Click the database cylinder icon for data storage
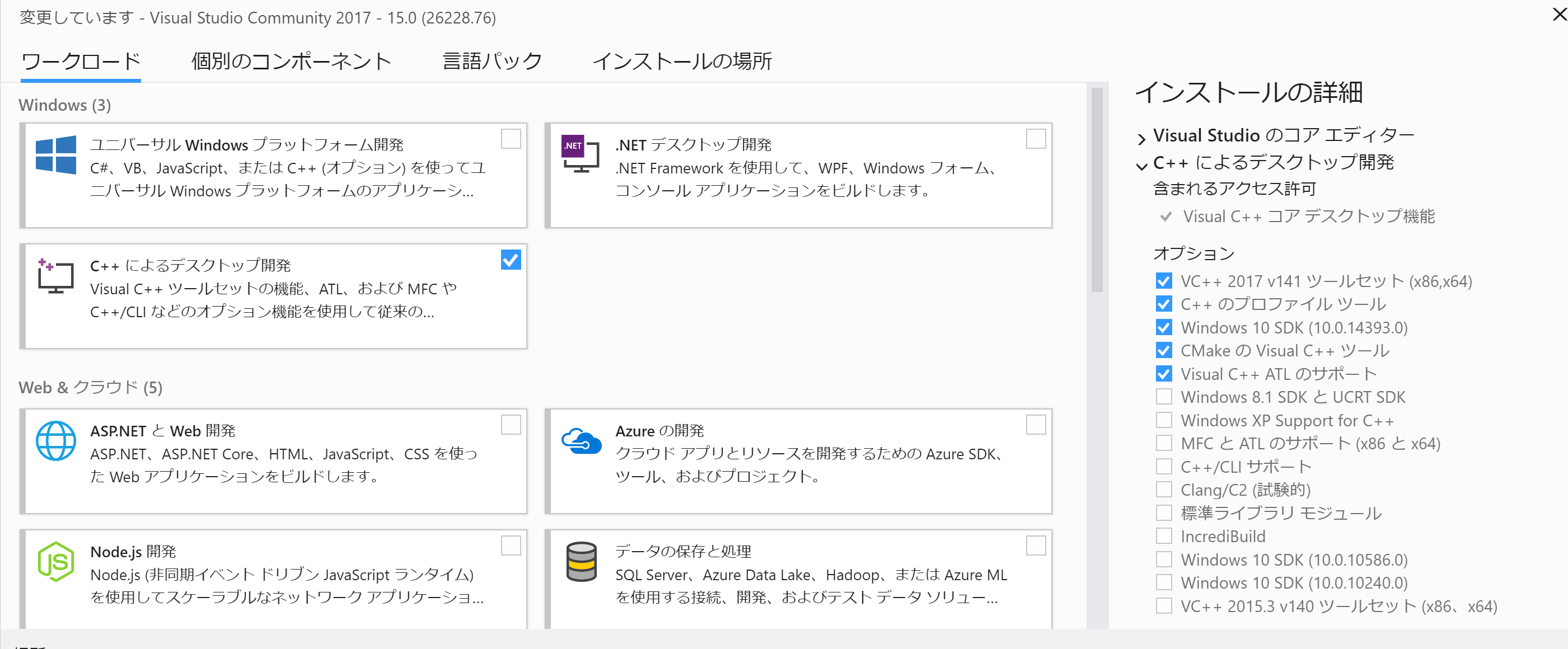Viewport: 1568px width, 649px height. (581, 561)
